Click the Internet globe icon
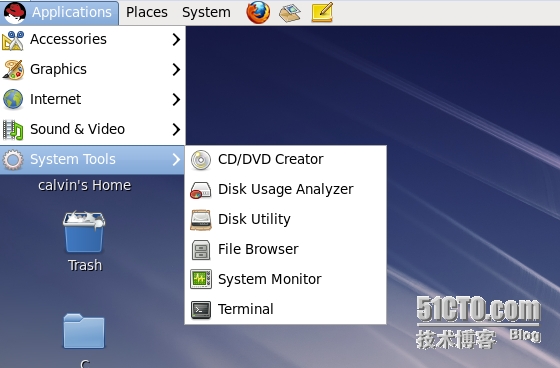 click(13, 99)
